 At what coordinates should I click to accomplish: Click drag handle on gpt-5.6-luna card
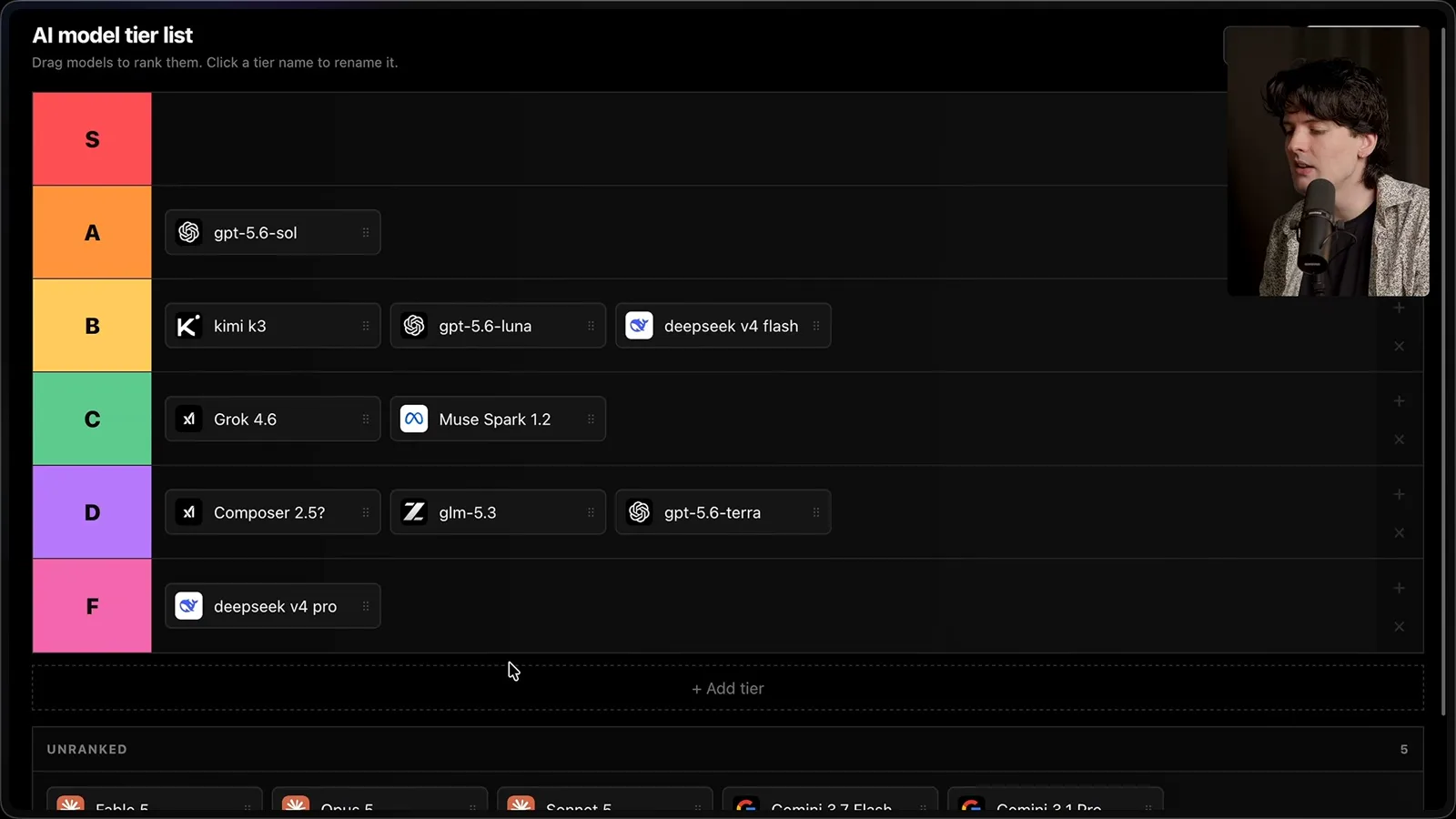pos(591,326)
